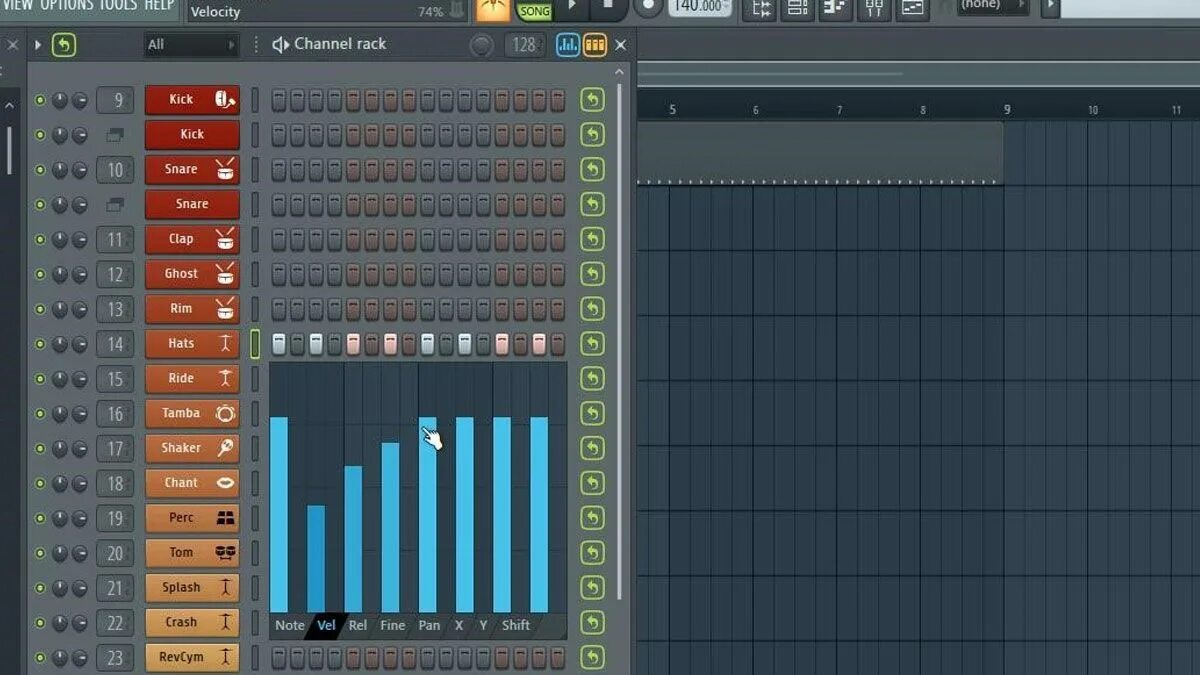Click the Channel rack vertical scrollbar
This screenshot has width=1200, height=675.
[620, 340]
